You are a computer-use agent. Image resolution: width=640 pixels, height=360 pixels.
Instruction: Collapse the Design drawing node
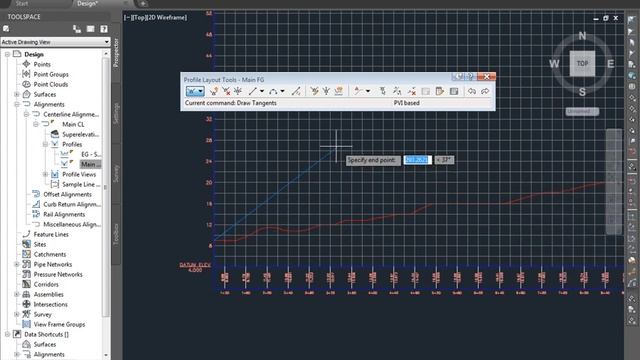[x=7, y=54]
